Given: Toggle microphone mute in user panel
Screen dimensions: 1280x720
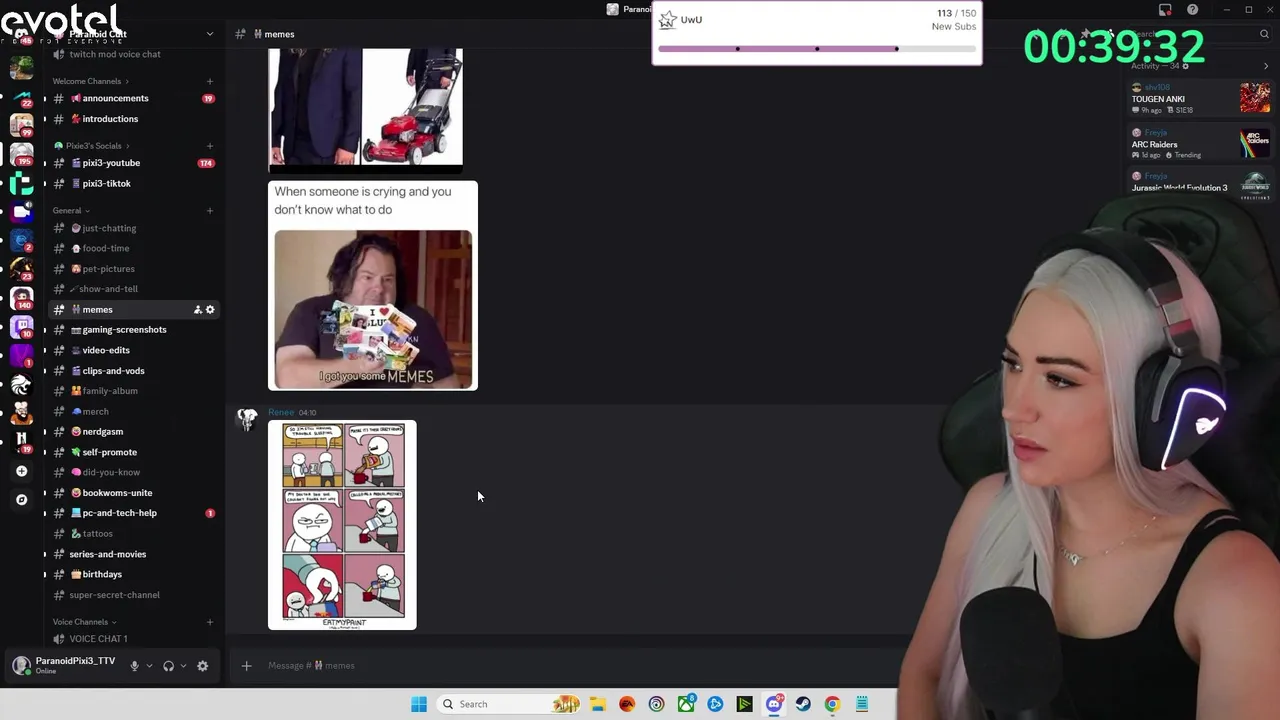Looking at the screenshot, I should (x=134, y=666).
